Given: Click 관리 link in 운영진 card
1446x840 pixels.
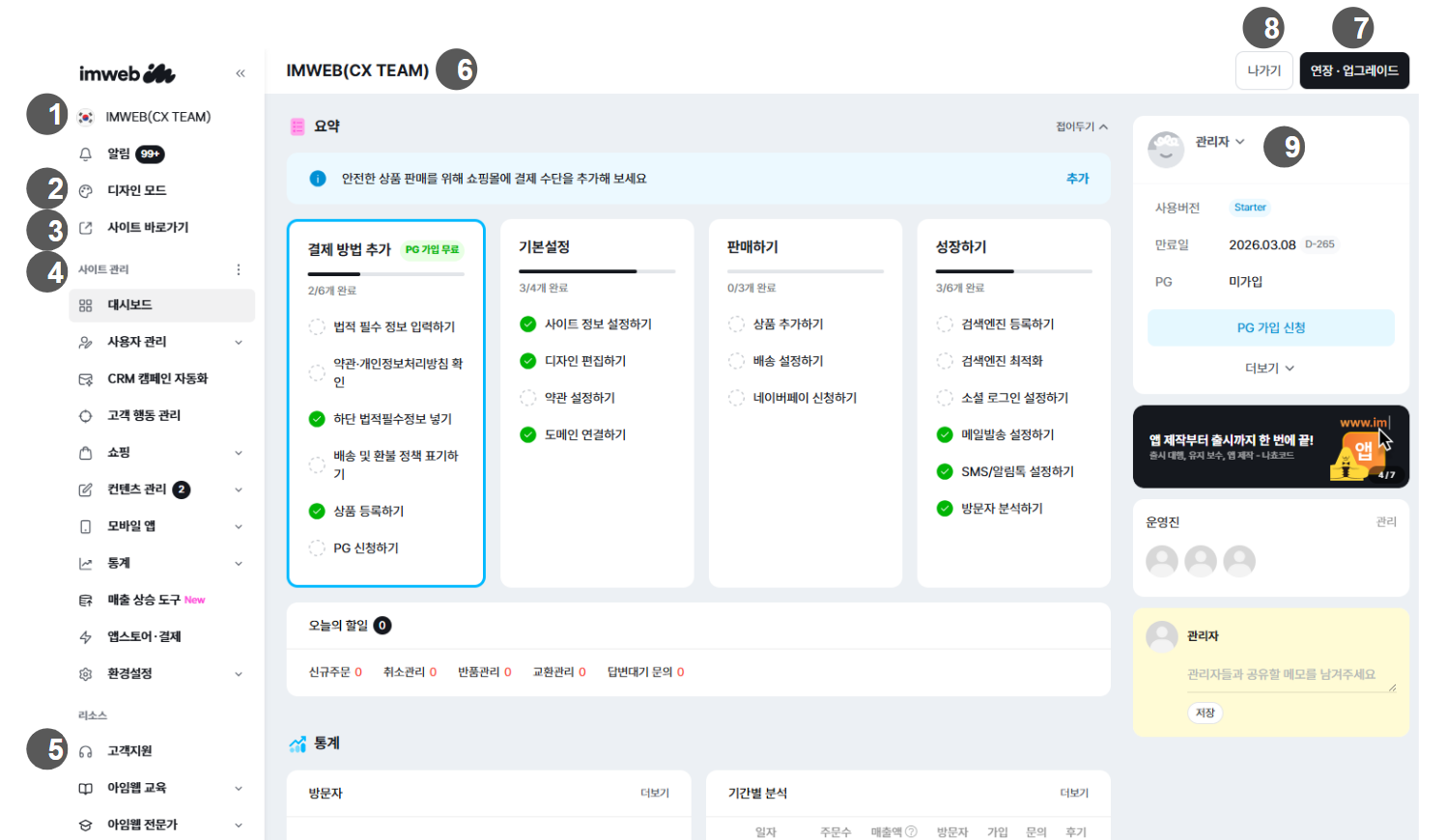Looking at the screenshot, I should point(1386,522).
